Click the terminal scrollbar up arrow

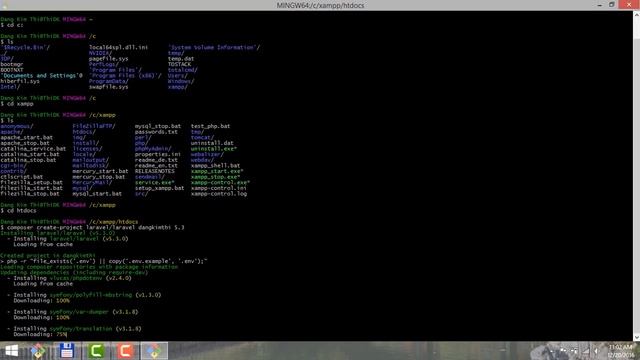tap(636, 14)
